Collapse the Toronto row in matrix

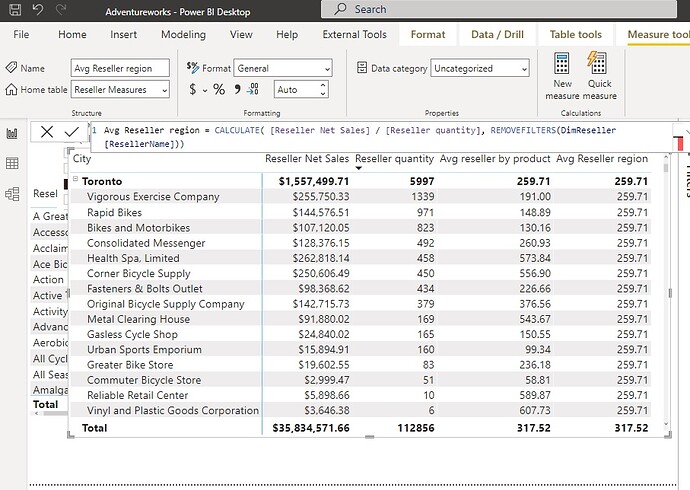[75, 179]
